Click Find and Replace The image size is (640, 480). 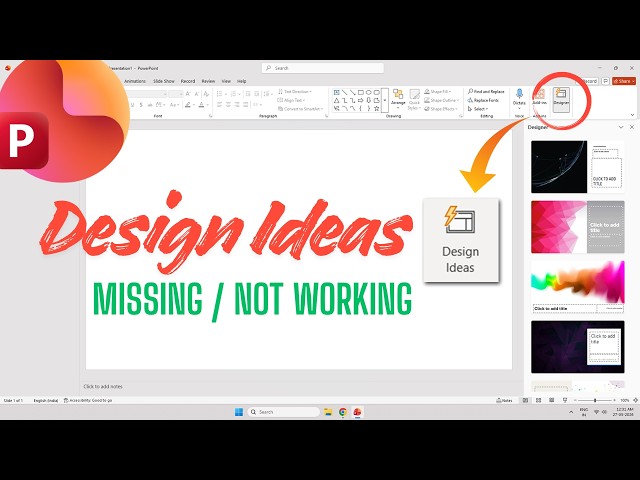486,91
